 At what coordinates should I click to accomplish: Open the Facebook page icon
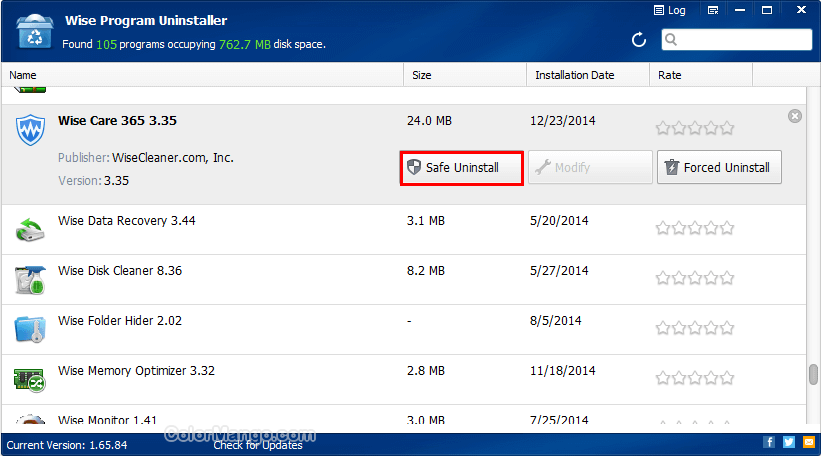click(769, 442)
